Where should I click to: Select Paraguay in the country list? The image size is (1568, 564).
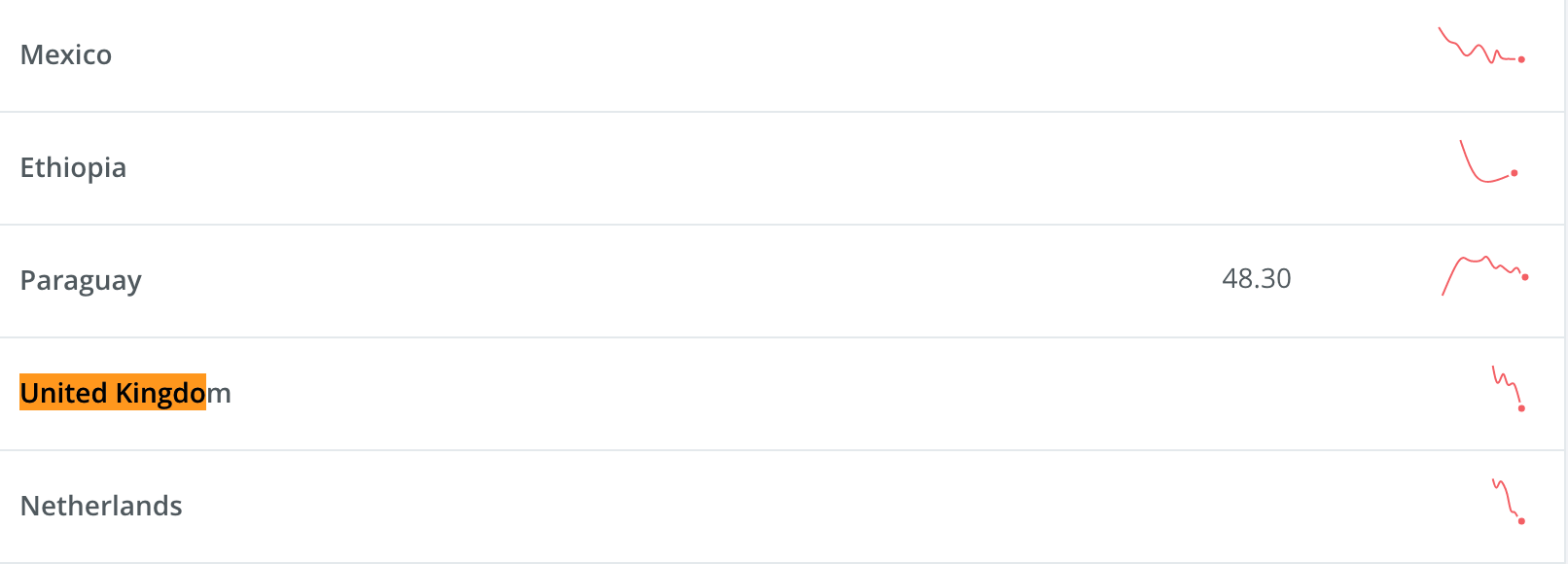pos(81,280)
